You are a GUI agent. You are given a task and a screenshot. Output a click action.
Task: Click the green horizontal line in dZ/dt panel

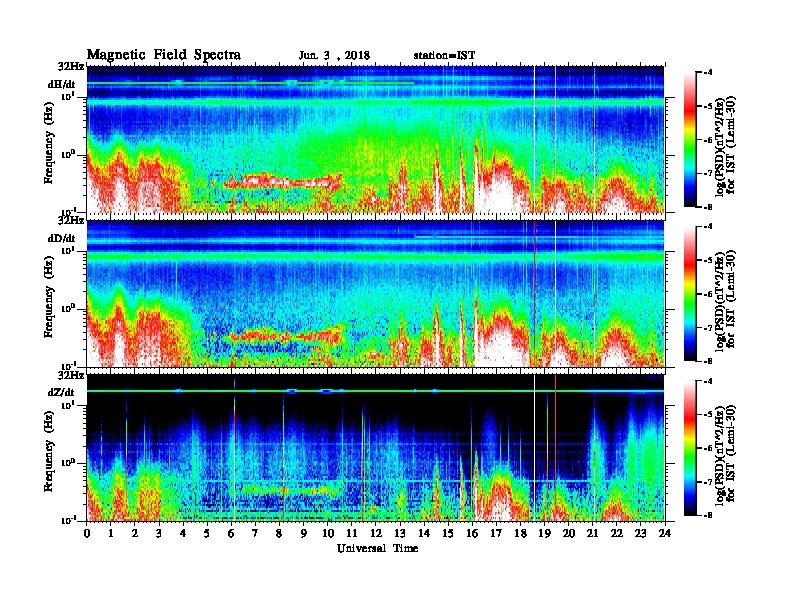[x=376, y=391]
